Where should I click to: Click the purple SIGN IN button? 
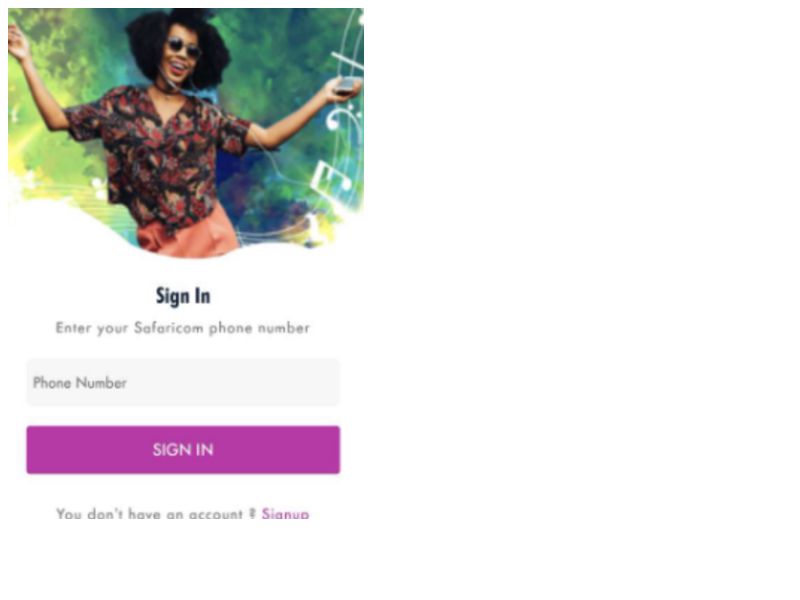[x=183, y=449]
